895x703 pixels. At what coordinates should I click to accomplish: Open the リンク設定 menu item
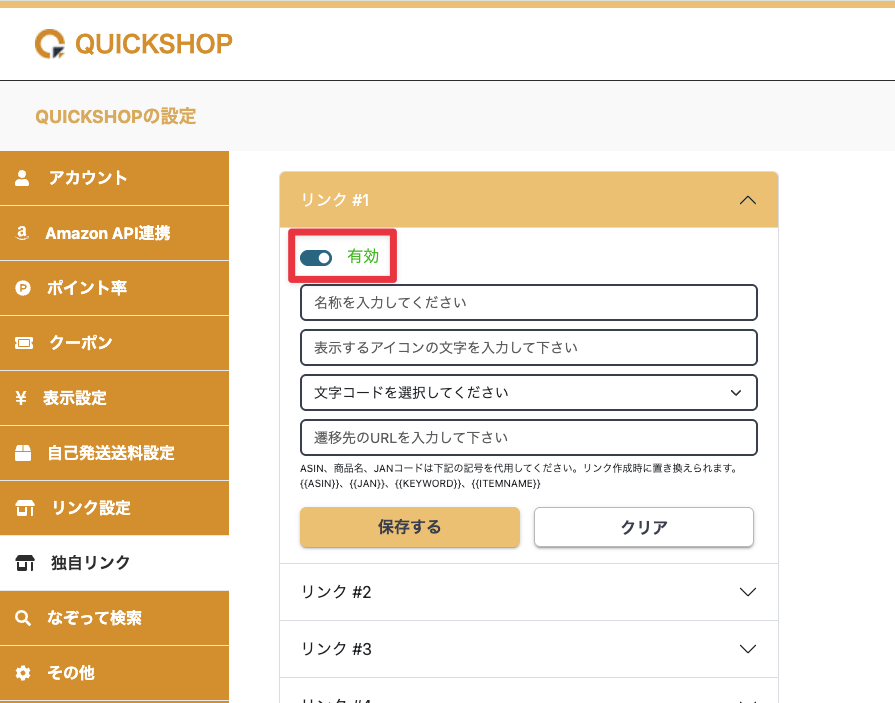(x=90, y=508)
